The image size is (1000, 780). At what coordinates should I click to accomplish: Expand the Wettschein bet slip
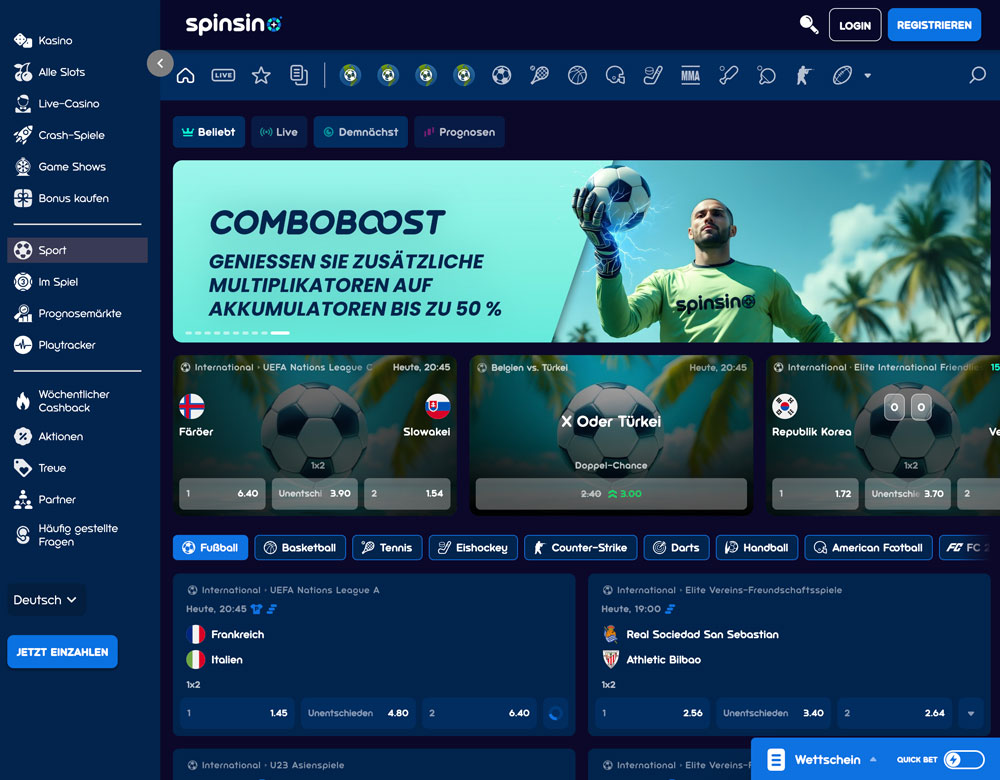click(x=823, y=759)
